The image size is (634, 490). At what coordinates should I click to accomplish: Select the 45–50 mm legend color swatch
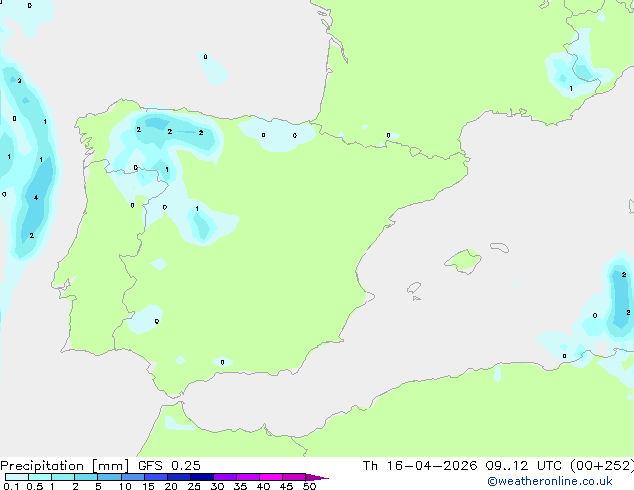pyautogui.click(x=294, y=477)
